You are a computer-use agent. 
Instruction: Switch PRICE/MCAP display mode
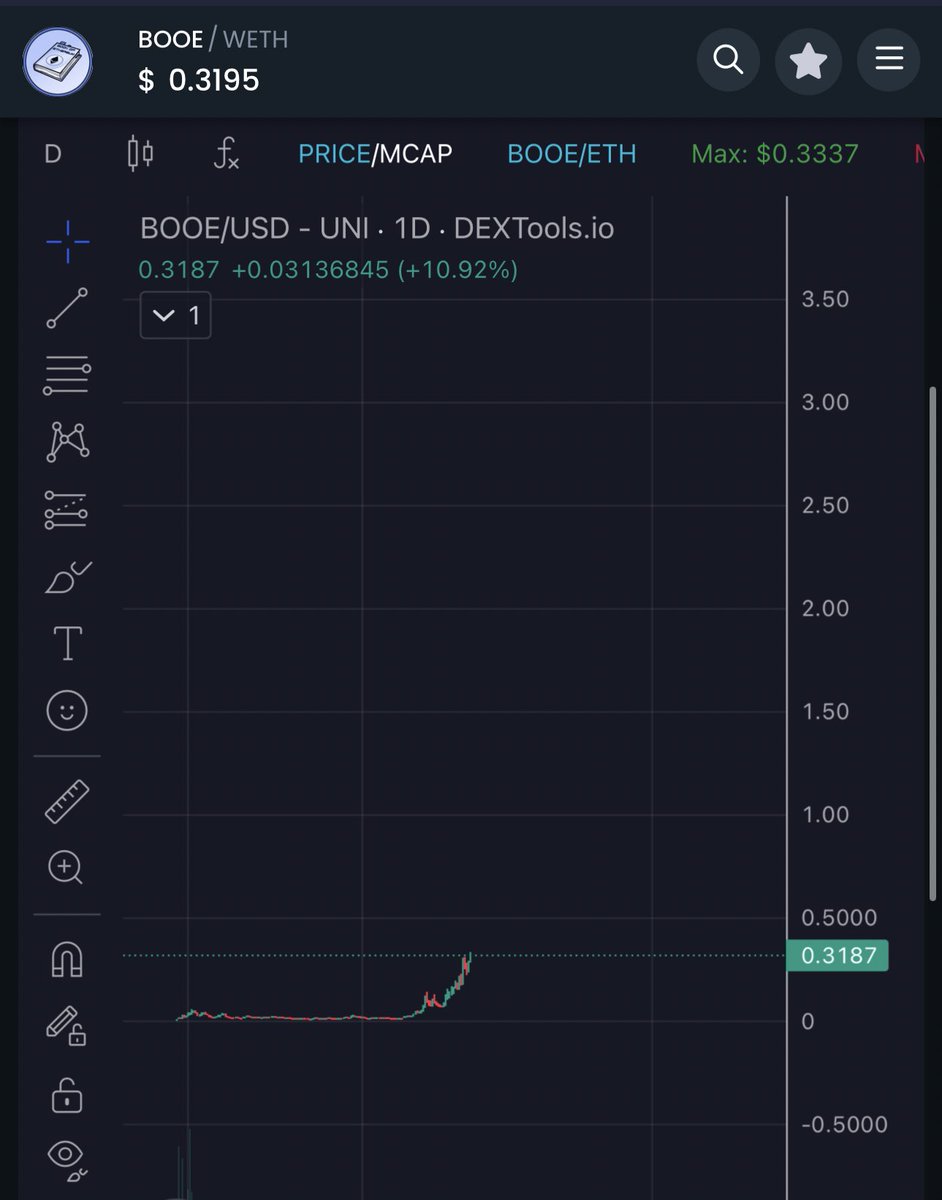[375, 154]
